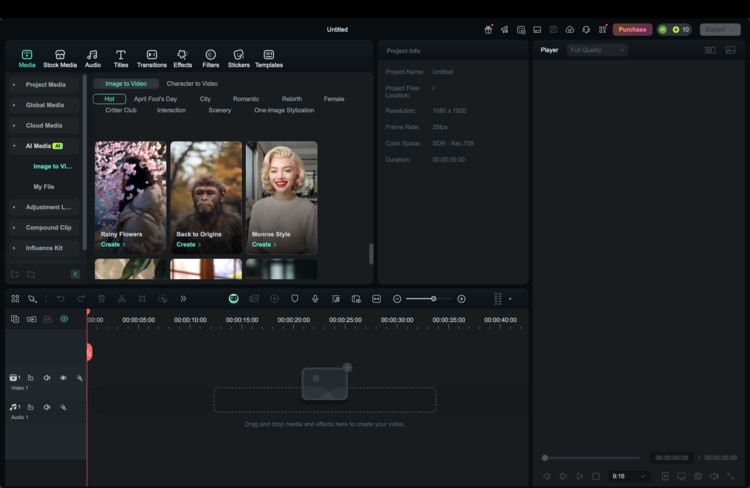The height and width of the screenshot is (488, 750).
Task: Open the AI copilot face icon
Action: [233, 299]
